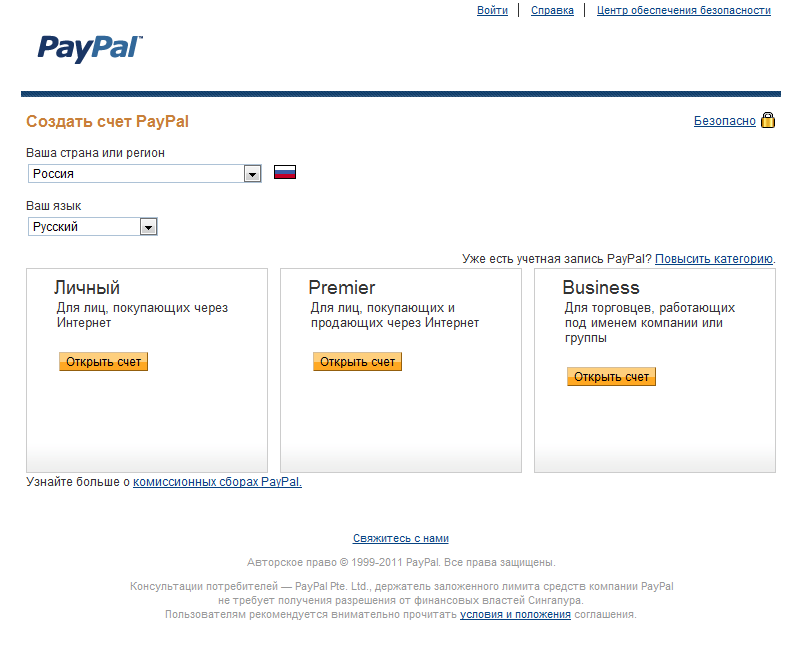Image resolution: width=796 pixels, height=656 pixels.
Task: Expand the country dropdown showing Россия
Action: 251,174
